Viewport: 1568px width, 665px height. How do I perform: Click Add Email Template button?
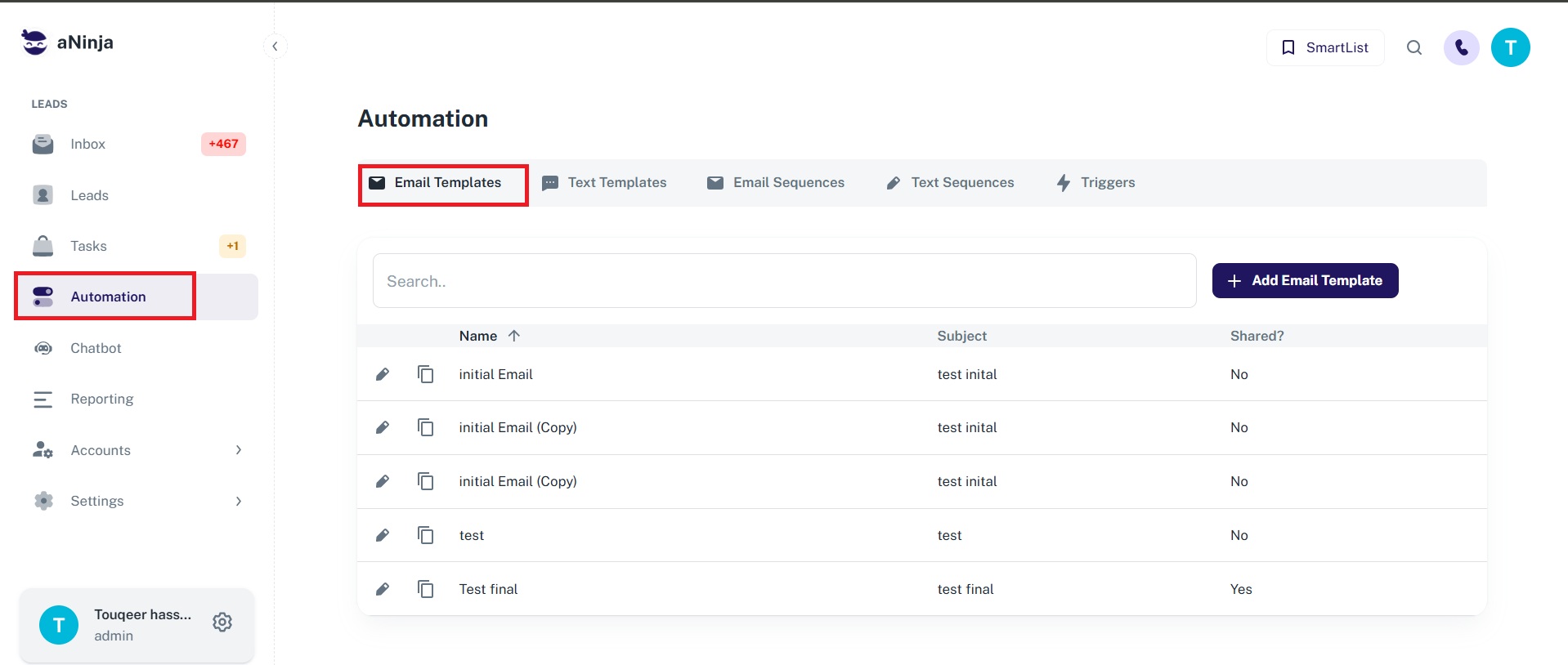(1305, 280)
